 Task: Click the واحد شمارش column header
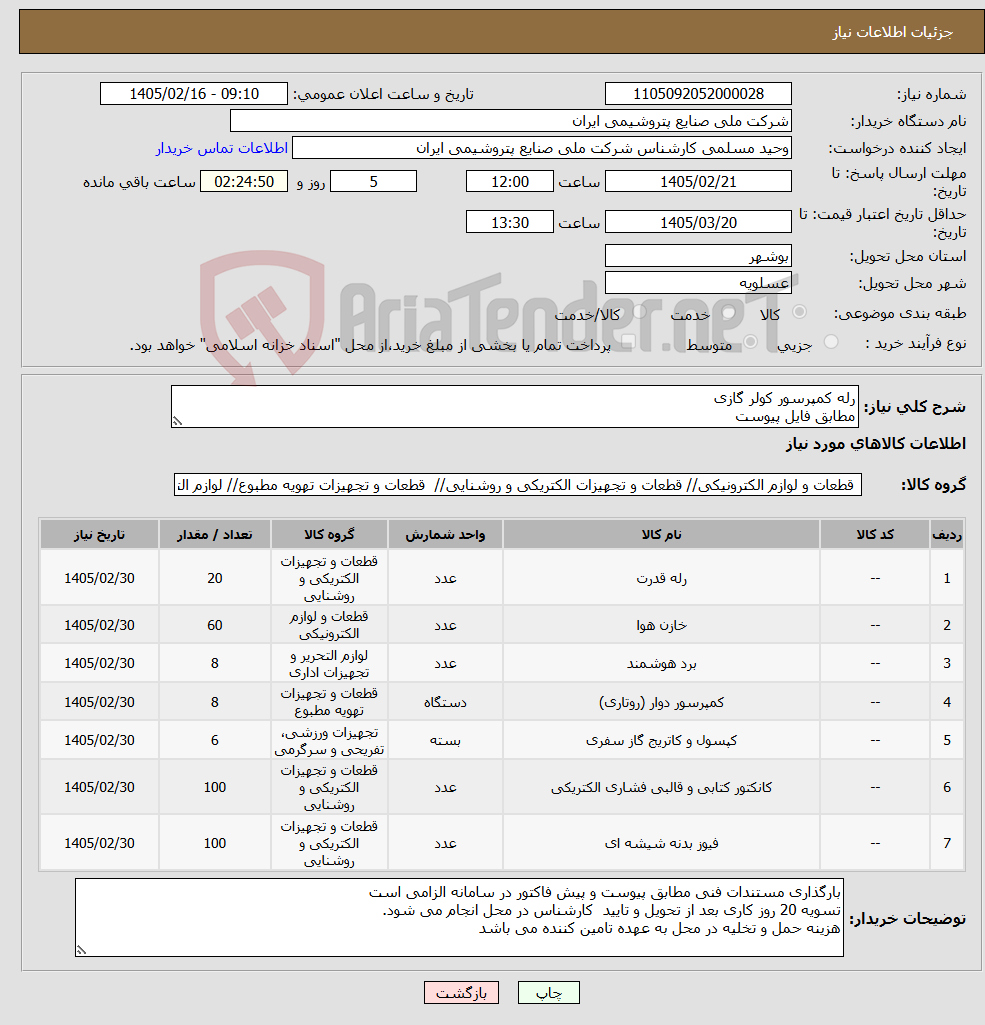pyautogui.click(x=445, y=535)
